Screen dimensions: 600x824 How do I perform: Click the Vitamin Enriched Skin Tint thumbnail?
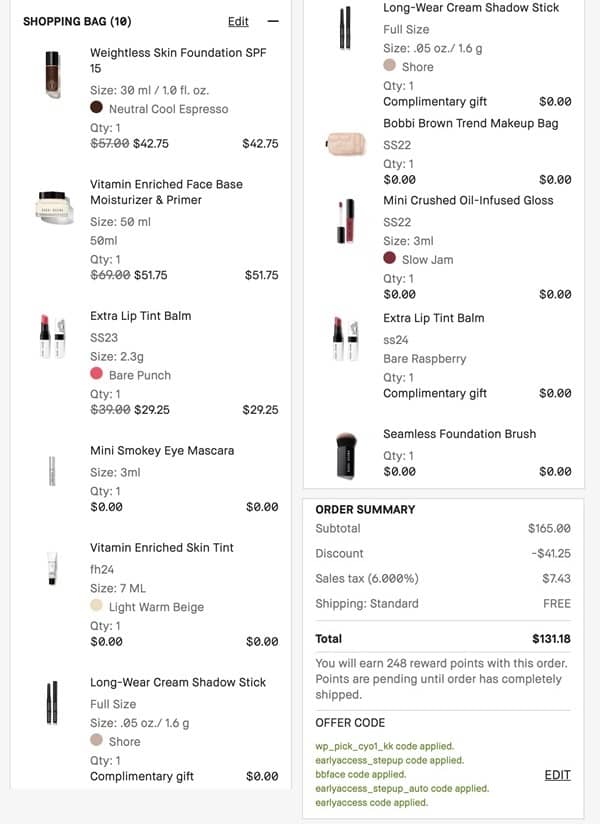pos(53,568)
